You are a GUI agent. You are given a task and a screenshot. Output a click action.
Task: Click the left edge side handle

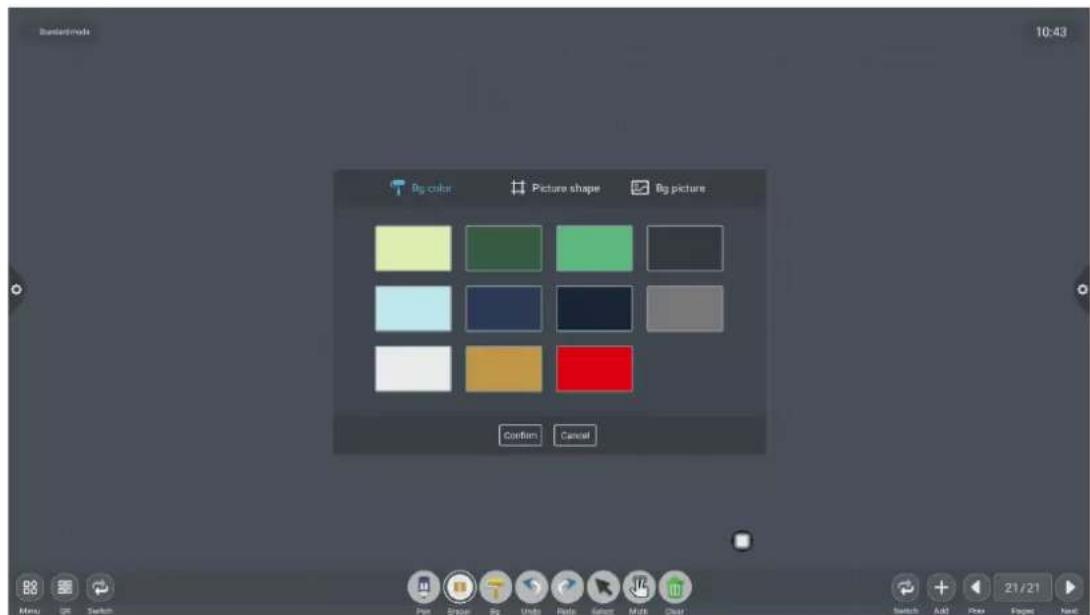(x=16, y=289)
